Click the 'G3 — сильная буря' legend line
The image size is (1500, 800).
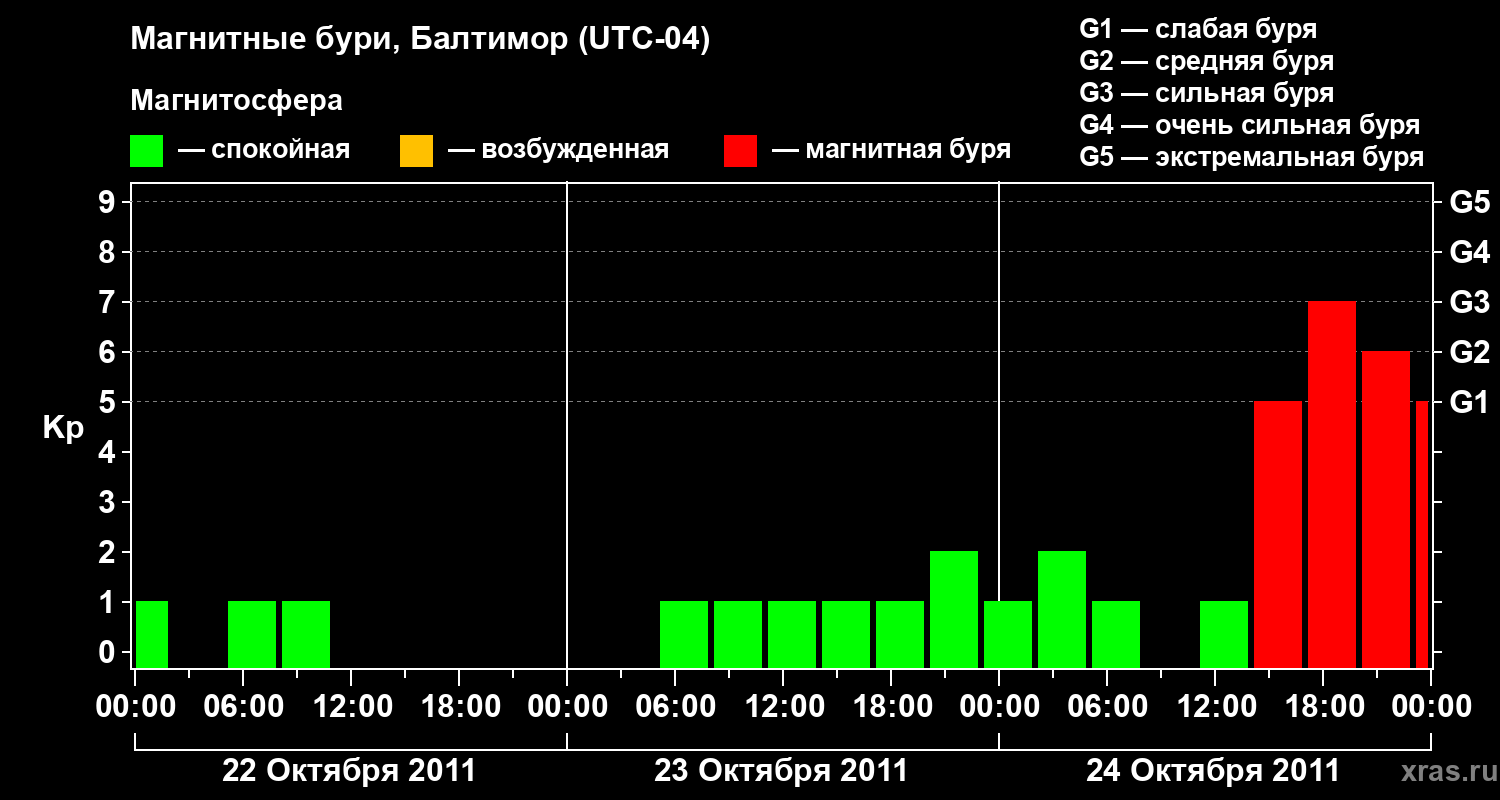point(1207,93)
